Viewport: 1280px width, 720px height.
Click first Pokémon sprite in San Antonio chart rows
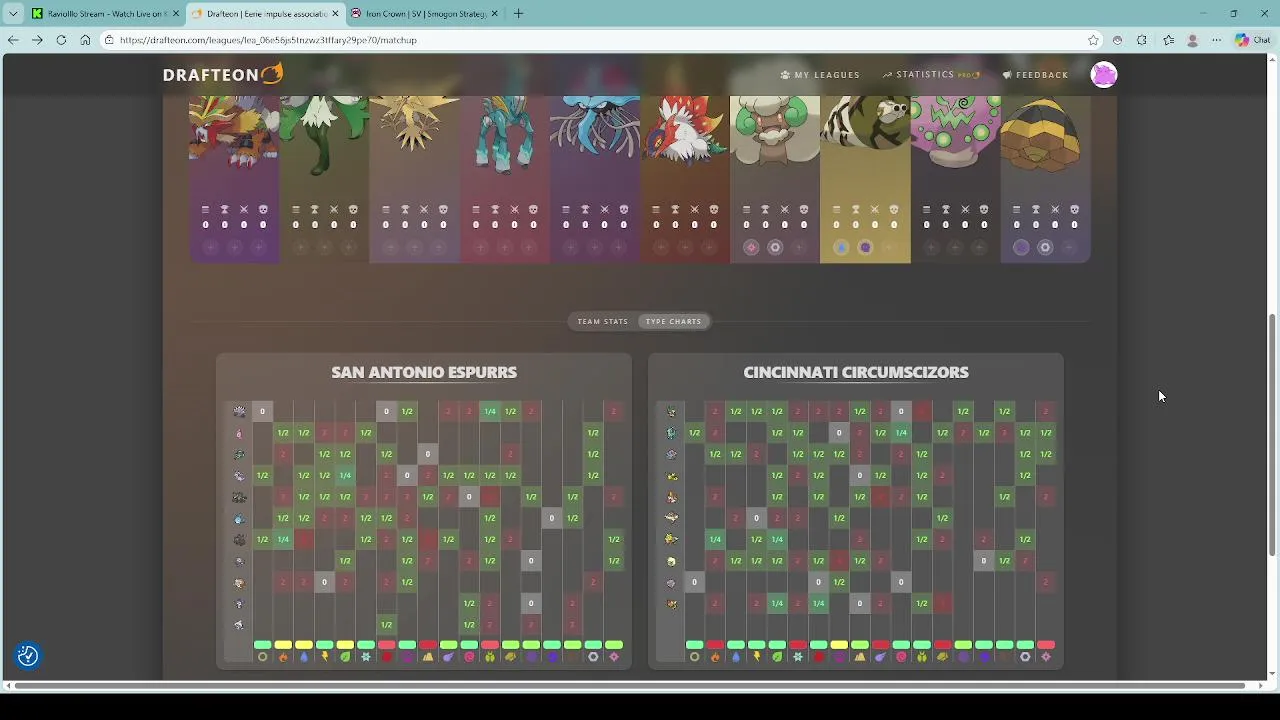(x=239, y=411)
